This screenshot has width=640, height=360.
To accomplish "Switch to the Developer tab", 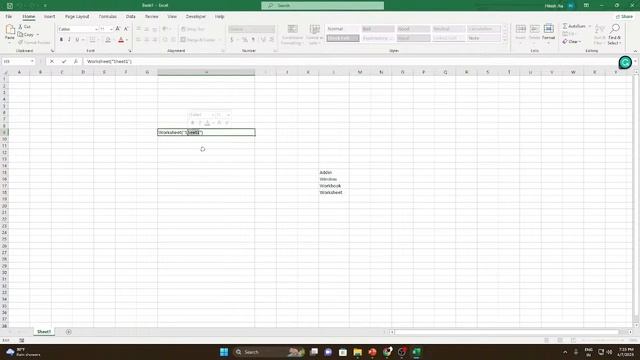I will point(196,16).
